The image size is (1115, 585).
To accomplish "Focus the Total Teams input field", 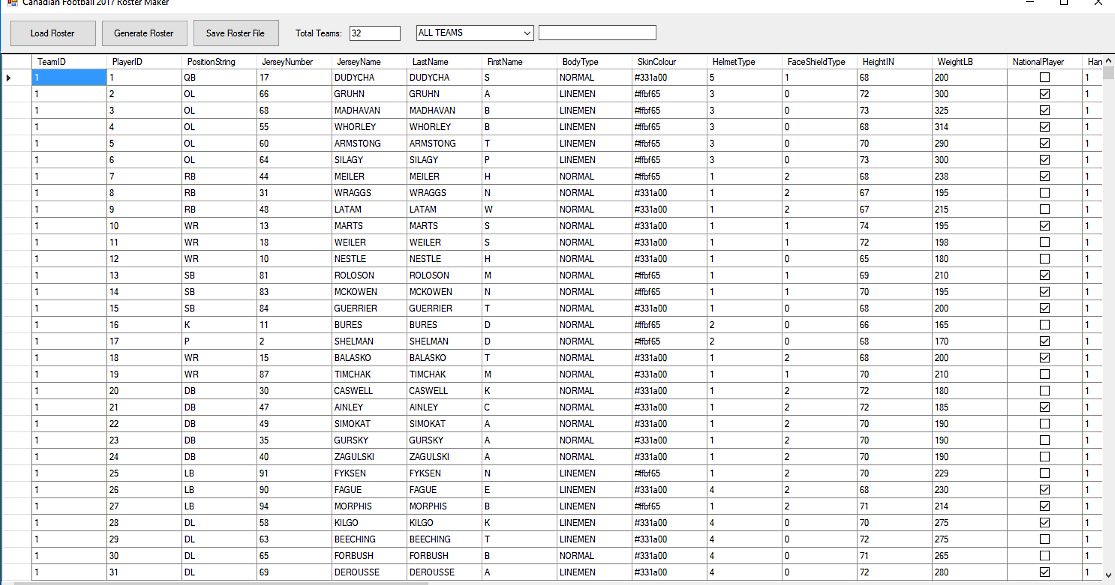I will [375, 33].
